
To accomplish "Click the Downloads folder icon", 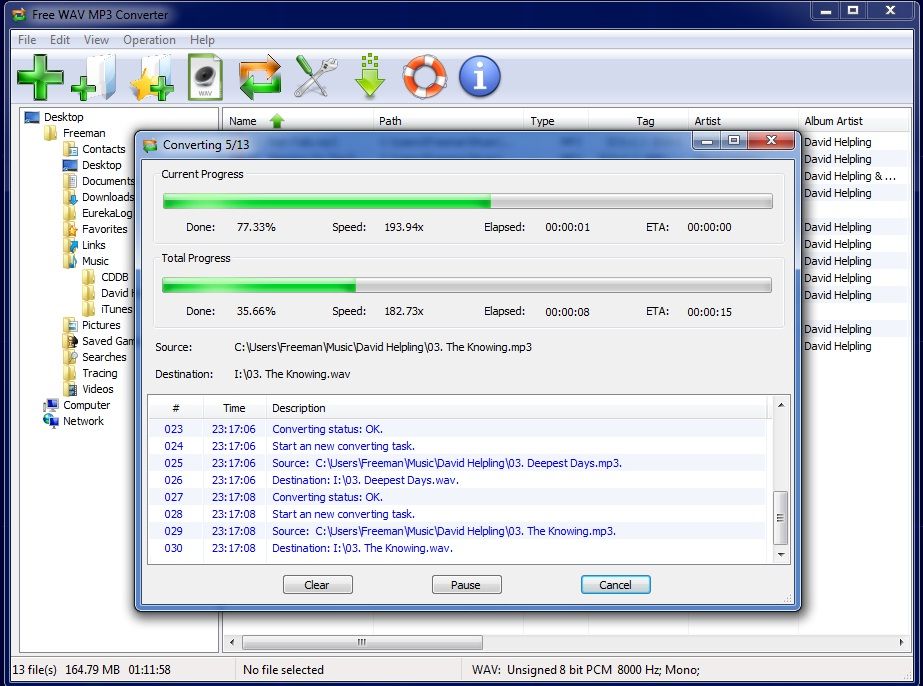I will tap(70, 197).
